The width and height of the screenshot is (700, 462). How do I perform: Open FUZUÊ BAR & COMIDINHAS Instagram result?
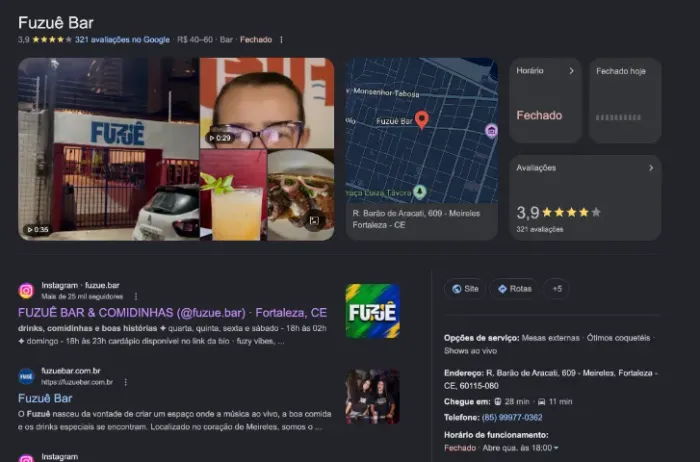[172, 313]
